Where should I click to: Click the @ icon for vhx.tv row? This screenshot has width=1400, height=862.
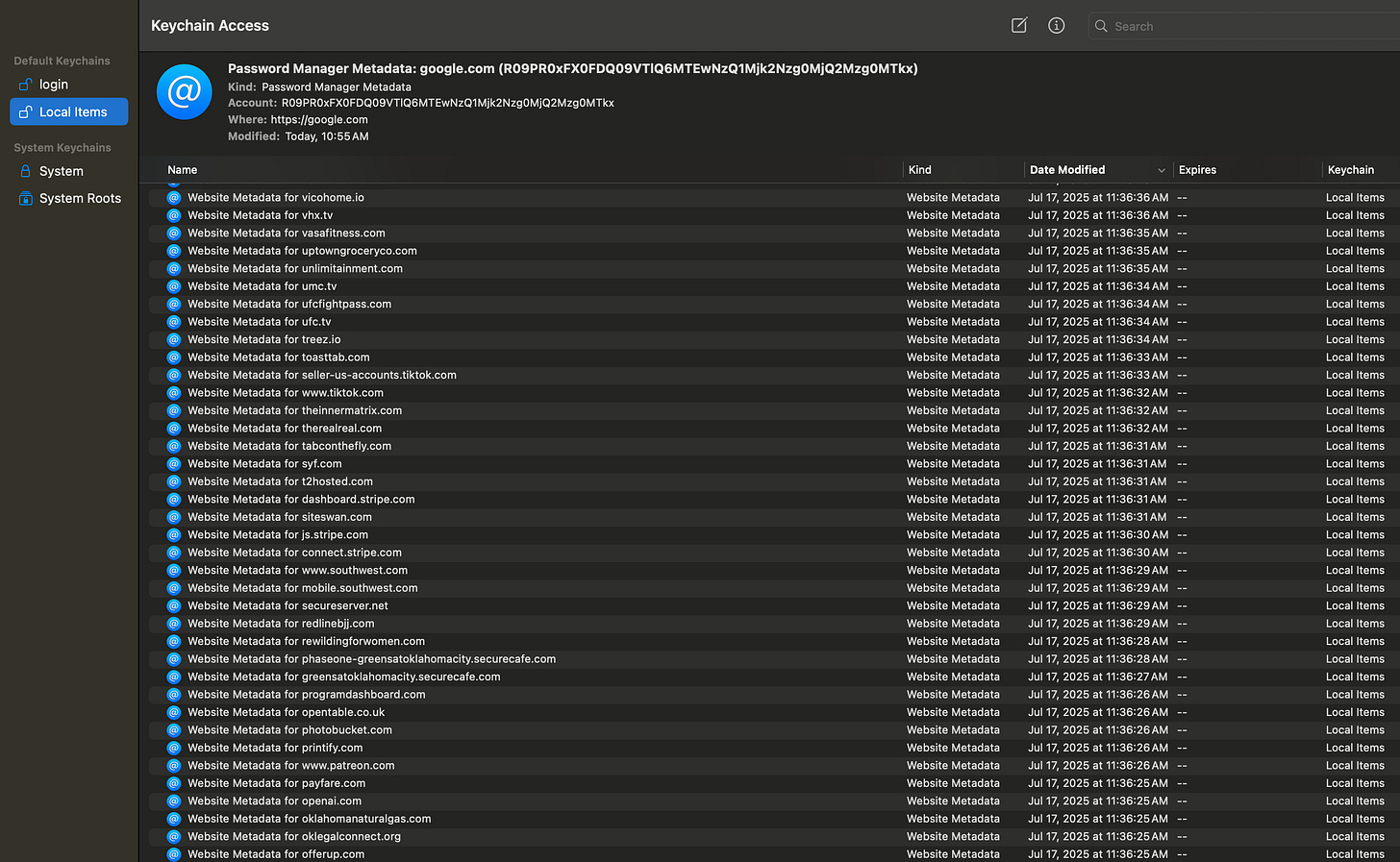[174, 215]
